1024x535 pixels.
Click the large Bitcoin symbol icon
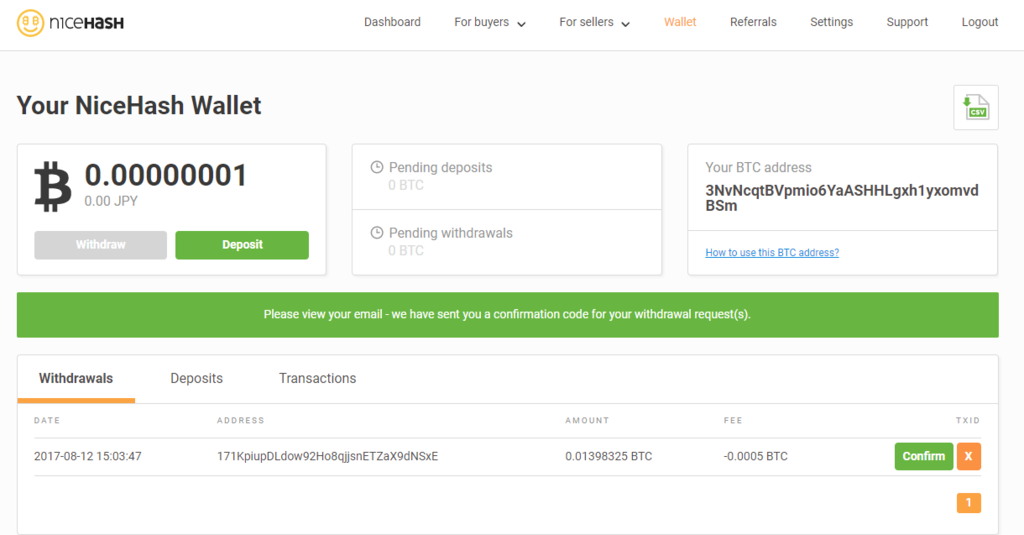point(52,187)
